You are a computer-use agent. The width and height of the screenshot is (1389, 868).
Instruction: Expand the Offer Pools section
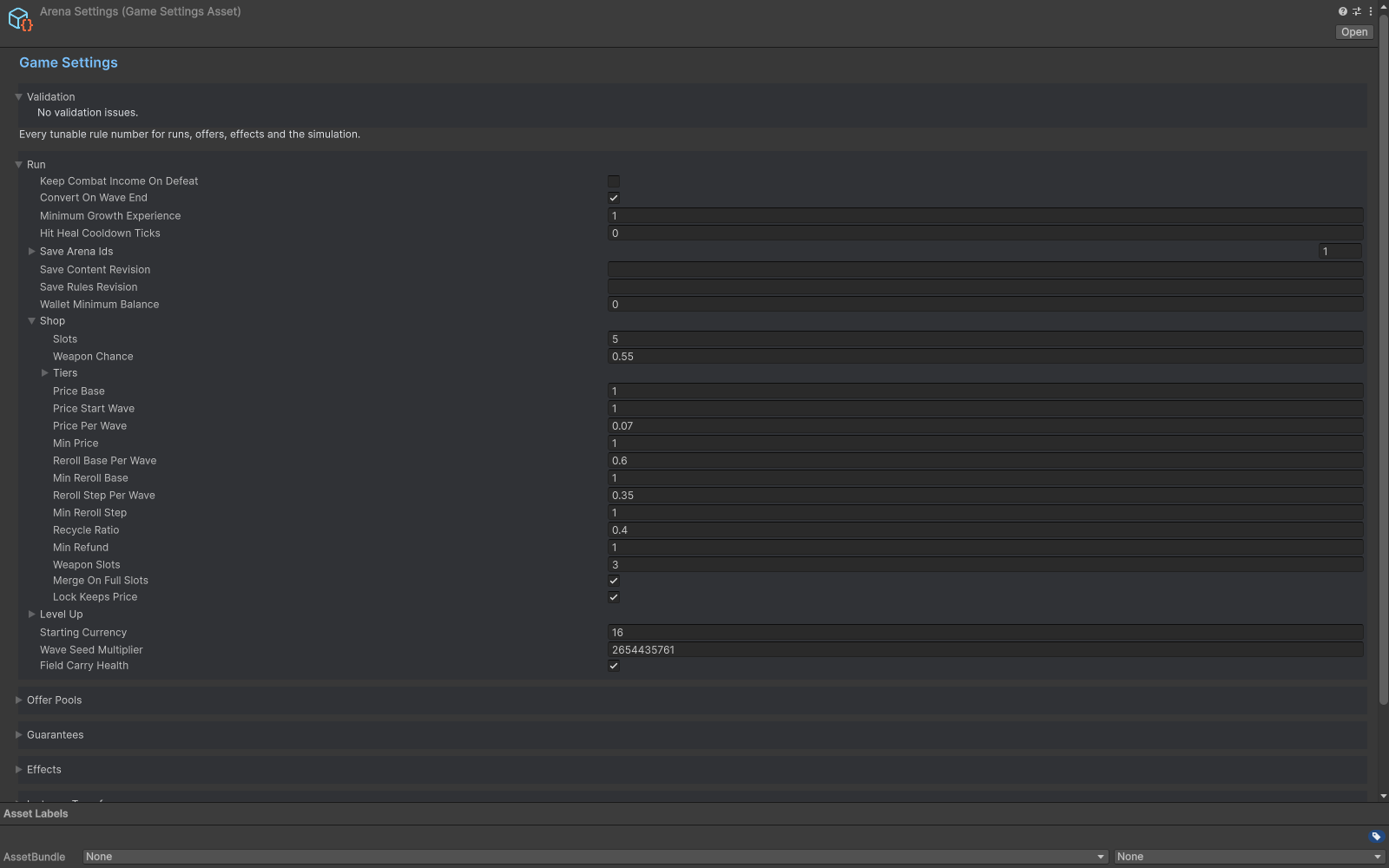(18, 700)
